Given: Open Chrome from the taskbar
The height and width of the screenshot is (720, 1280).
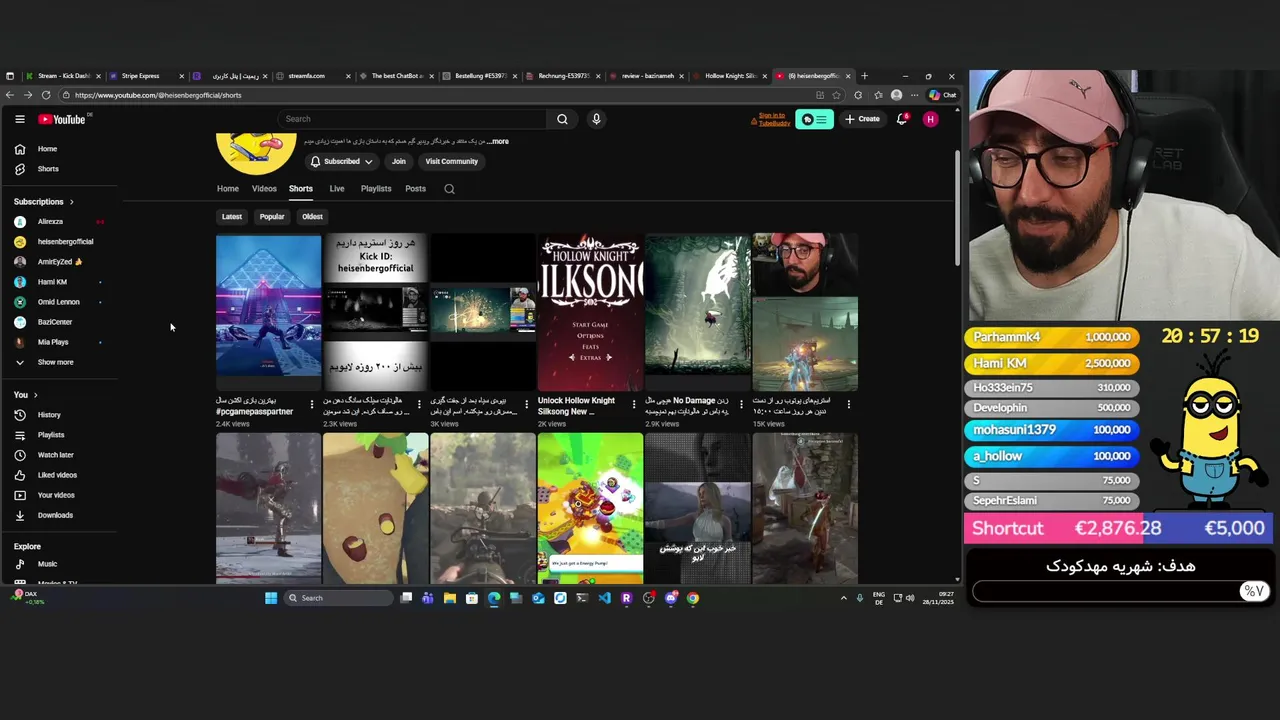Looking at the screenshot, I should tap(693, 598).
